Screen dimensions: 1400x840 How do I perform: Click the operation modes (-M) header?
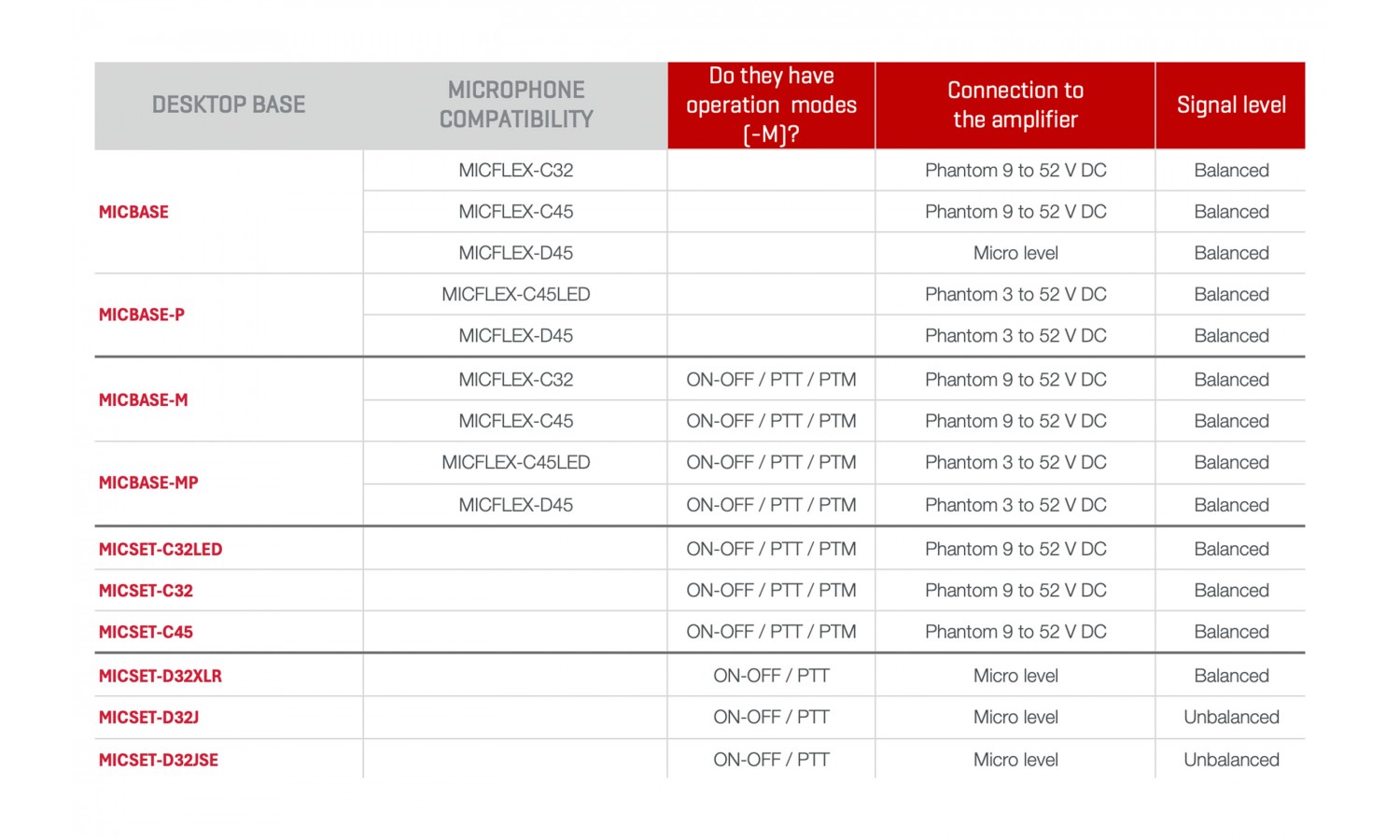pos(771,105)
